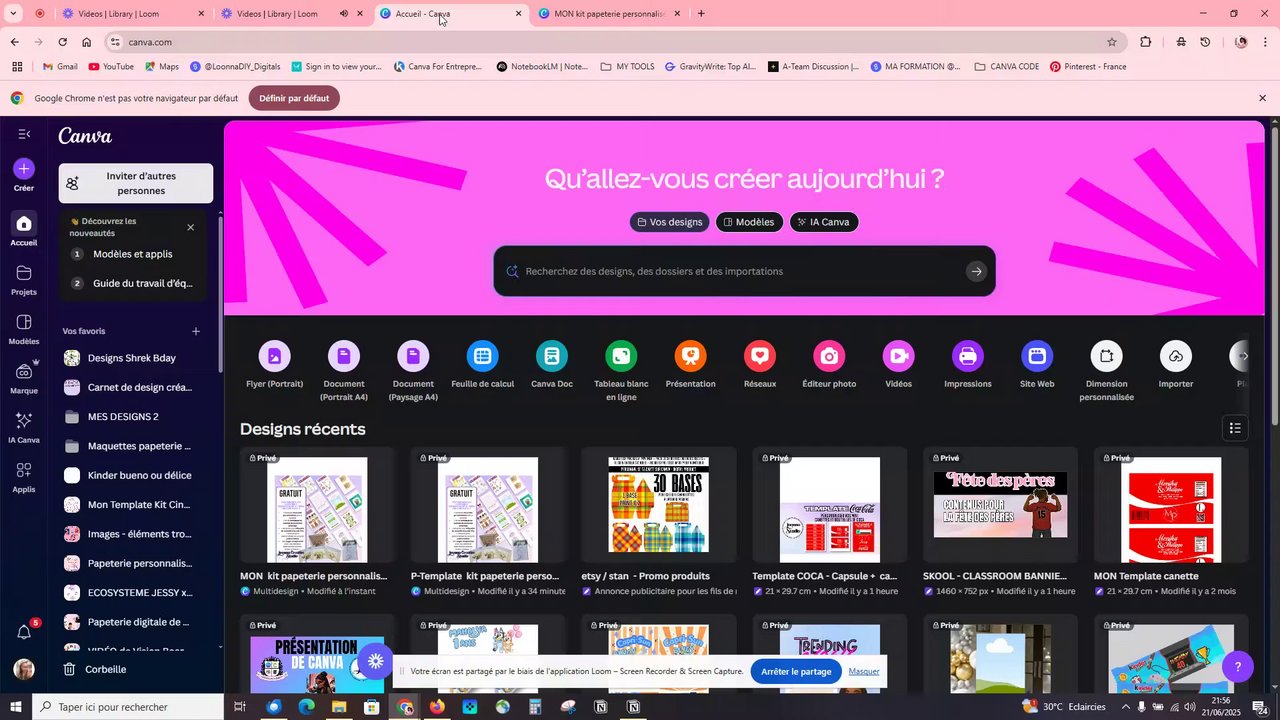Click Inviter d'autres personnes button
Image resolution: width=1280 pixels, height=720 pixels.
pyautogui.click(x=136, y=183)
